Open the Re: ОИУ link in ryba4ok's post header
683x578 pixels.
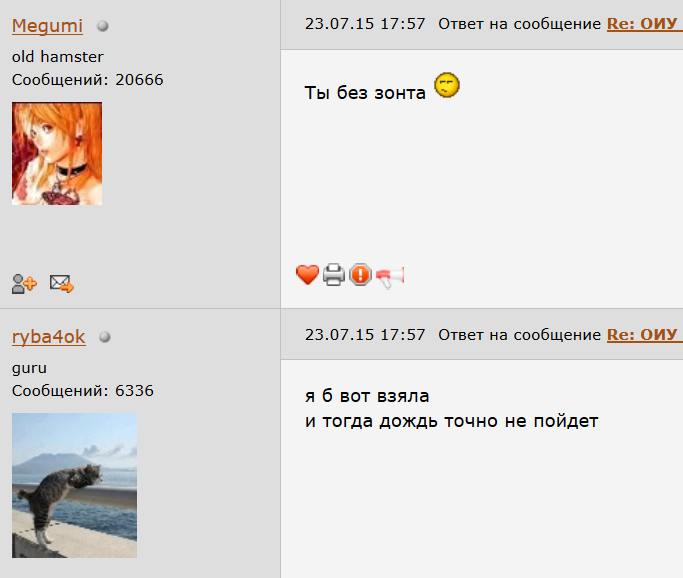point(645,335)
